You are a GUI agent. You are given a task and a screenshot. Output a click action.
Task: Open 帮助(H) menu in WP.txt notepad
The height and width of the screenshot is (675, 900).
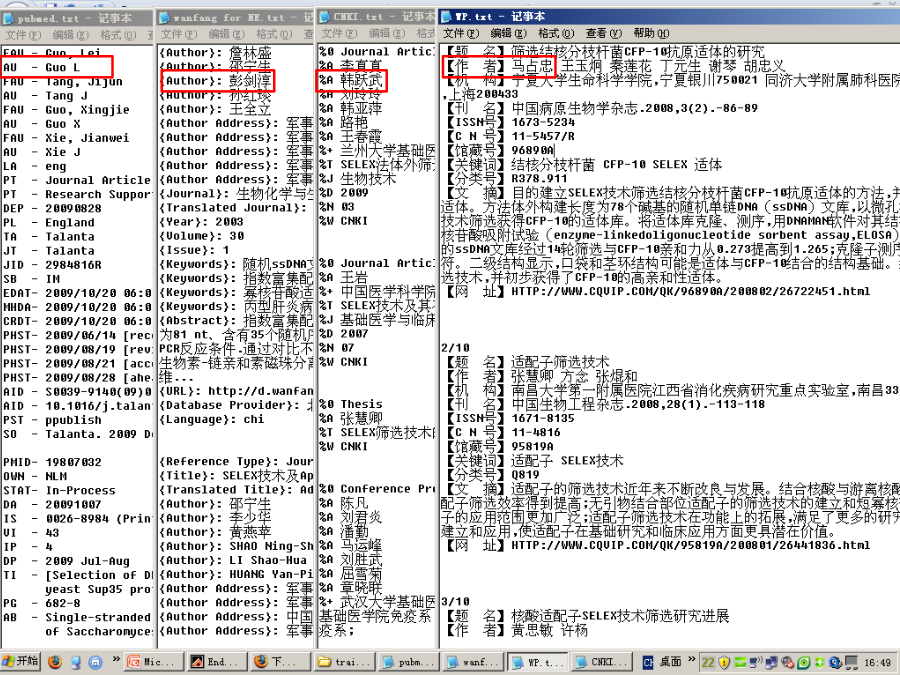pyautogui.click(x=651, y=33)
